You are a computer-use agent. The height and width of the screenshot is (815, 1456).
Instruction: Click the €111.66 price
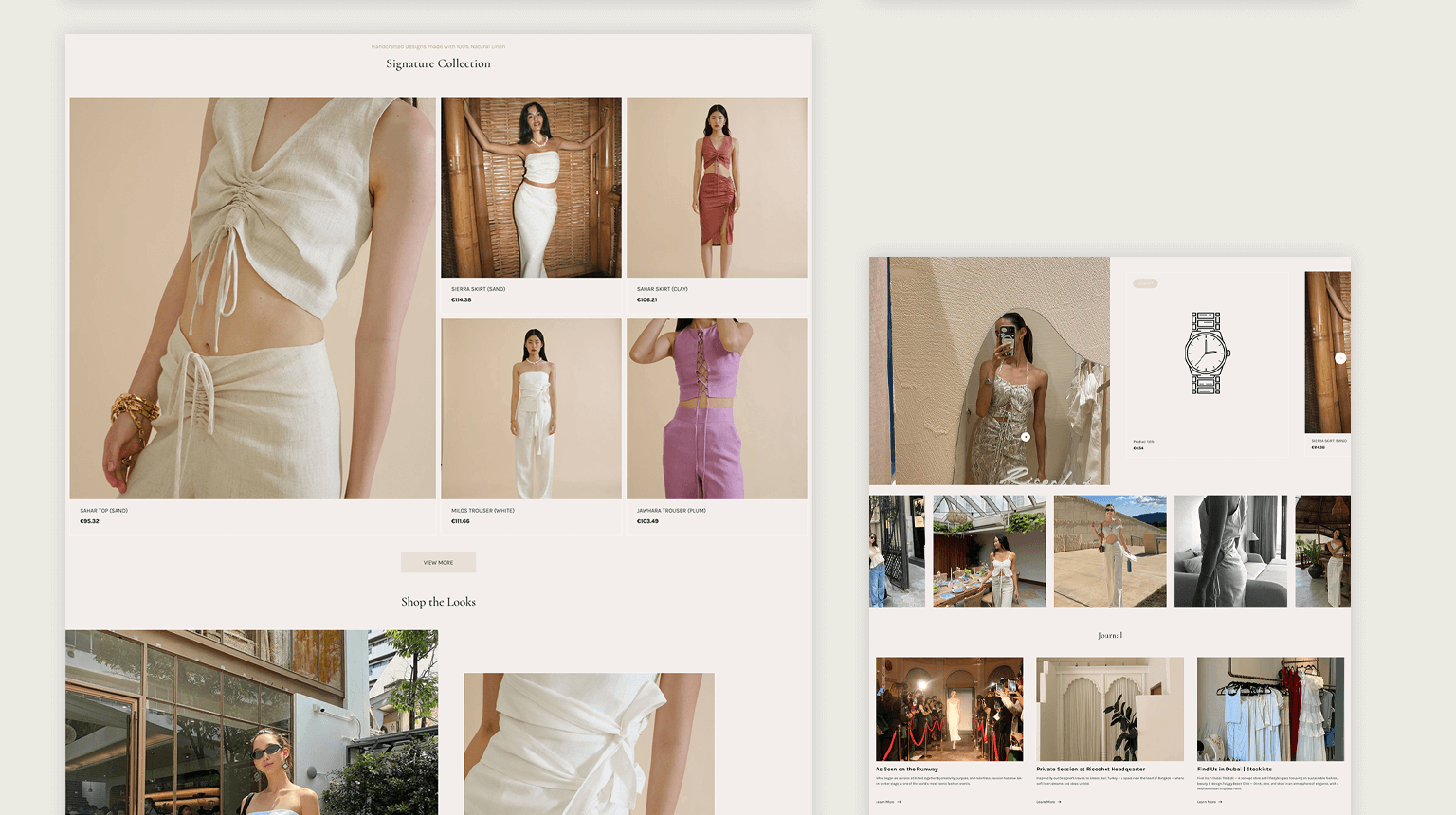[461, 521]
